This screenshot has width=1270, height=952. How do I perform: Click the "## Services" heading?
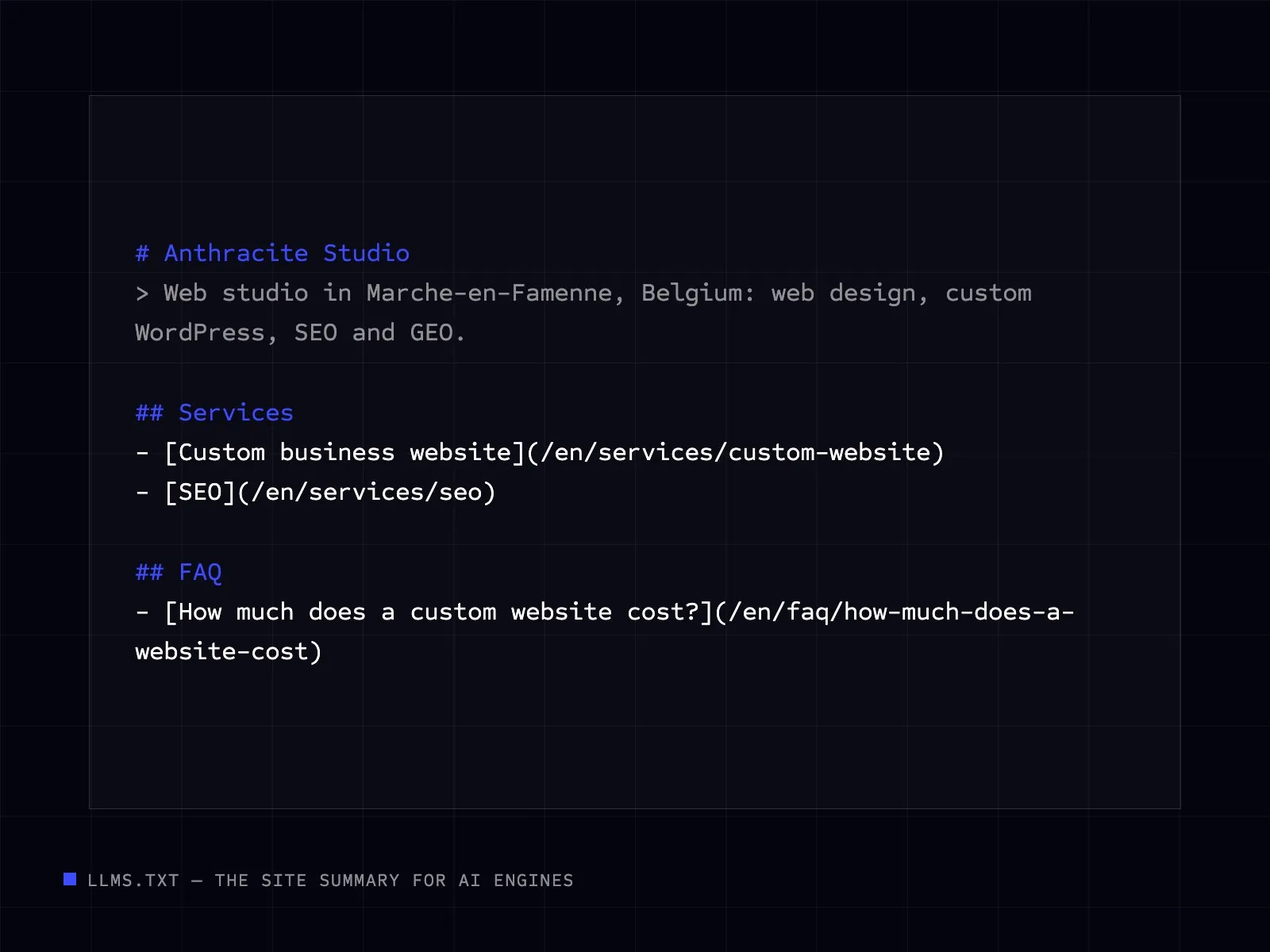[214, 413]
